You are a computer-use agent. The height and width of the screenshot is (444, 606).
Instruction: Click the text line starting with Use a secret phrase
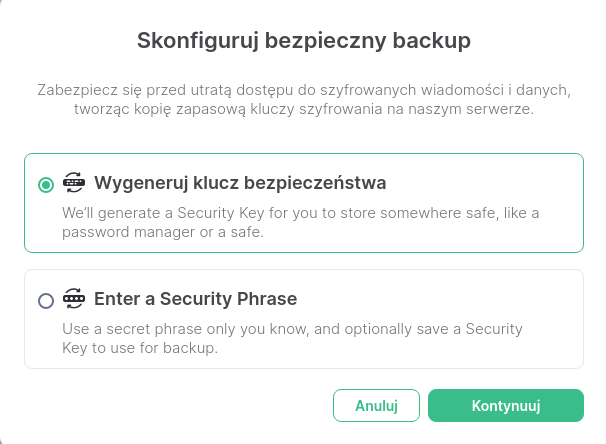[x=292, y=329]
